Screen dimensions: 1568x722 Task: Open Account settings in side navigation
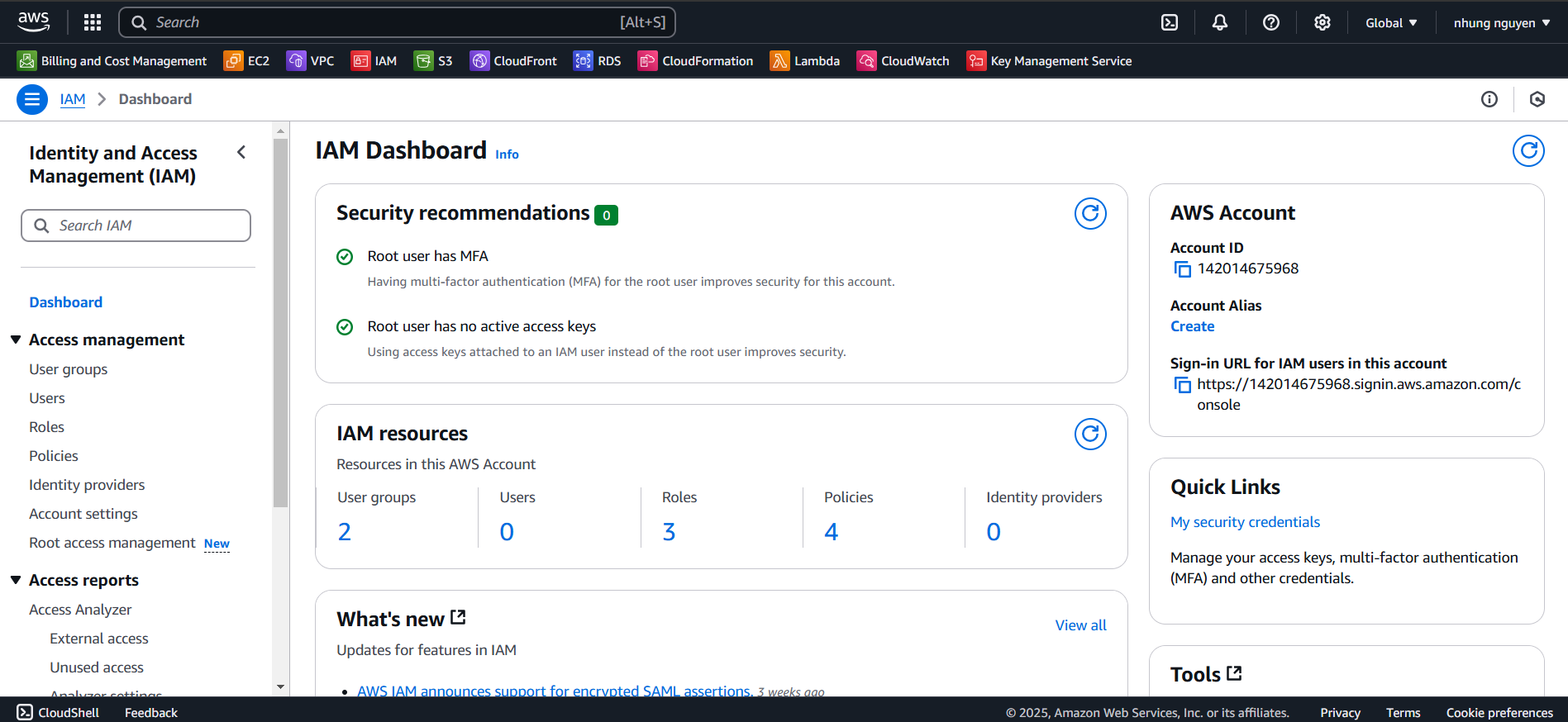click(83, 514)
